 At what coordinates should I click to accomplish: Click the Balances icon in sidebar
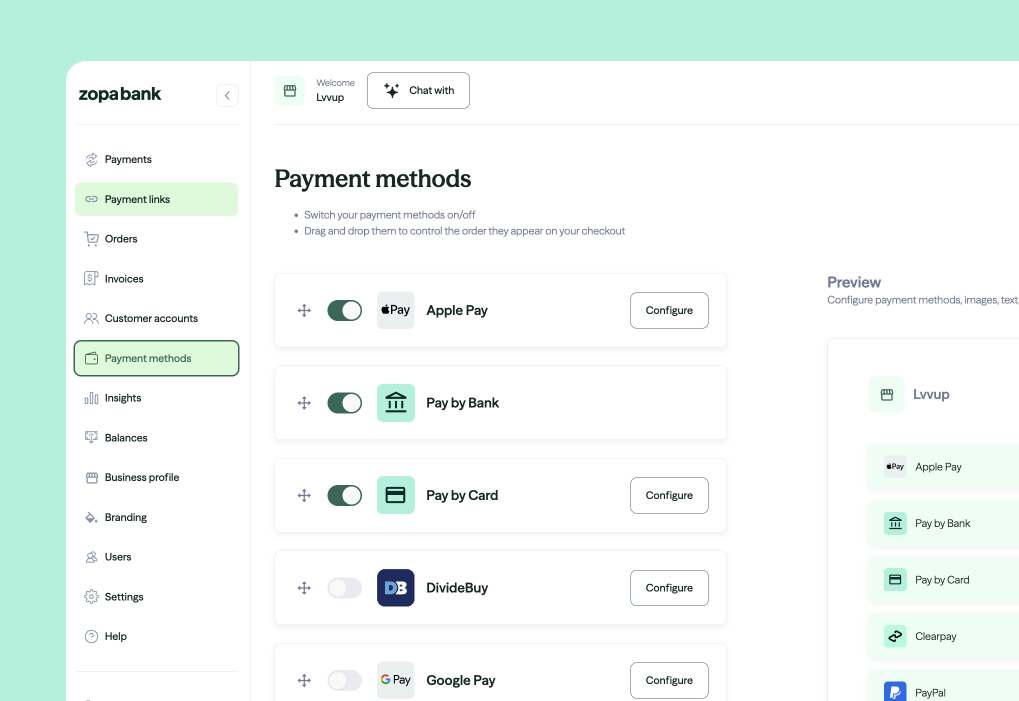coord(92,438)
